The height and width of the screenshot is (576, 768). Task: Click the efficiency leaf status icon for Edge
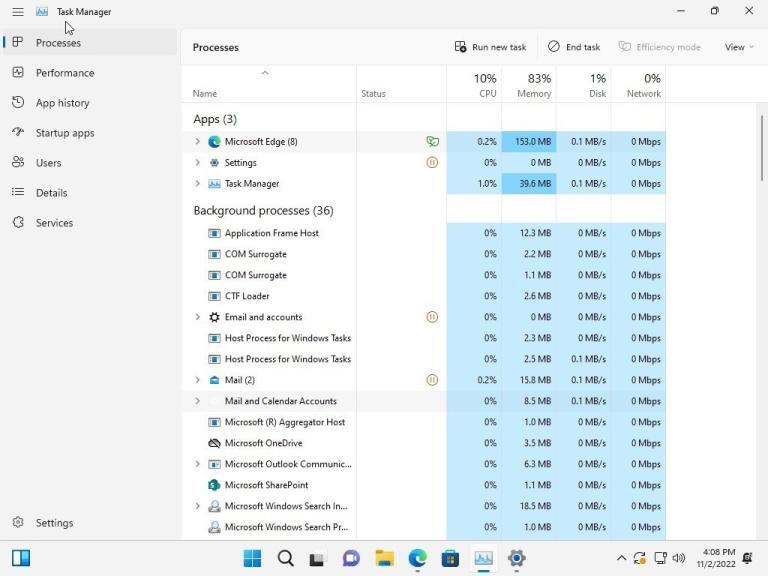coord(432,142)
